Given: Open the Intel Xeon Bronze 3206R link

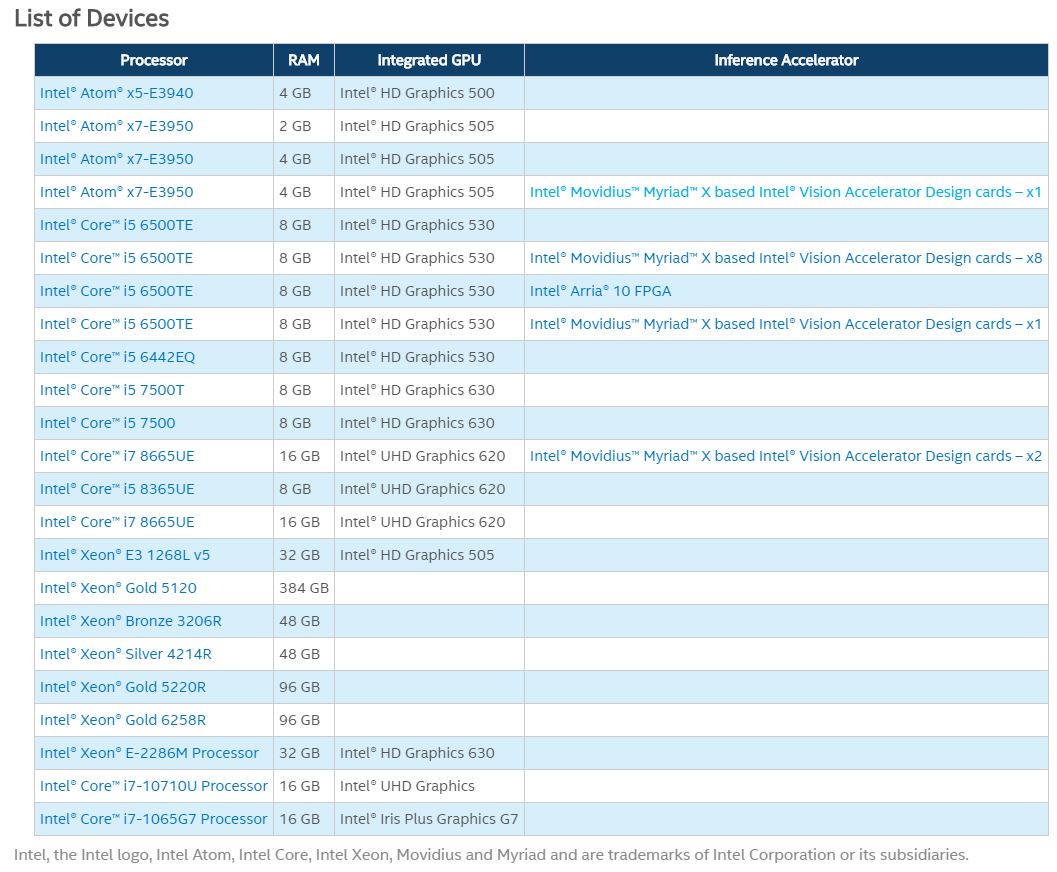Looking at the screenshot, I should point(130,621).
